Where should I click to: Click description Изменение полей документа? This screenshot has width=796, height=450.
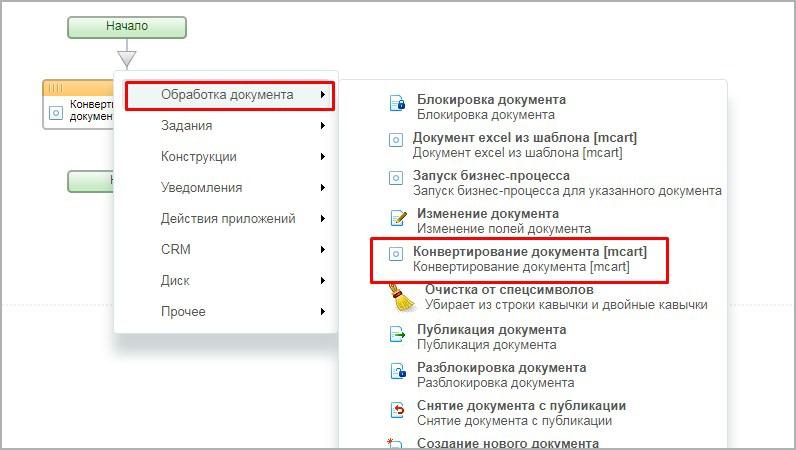point(504,229)
